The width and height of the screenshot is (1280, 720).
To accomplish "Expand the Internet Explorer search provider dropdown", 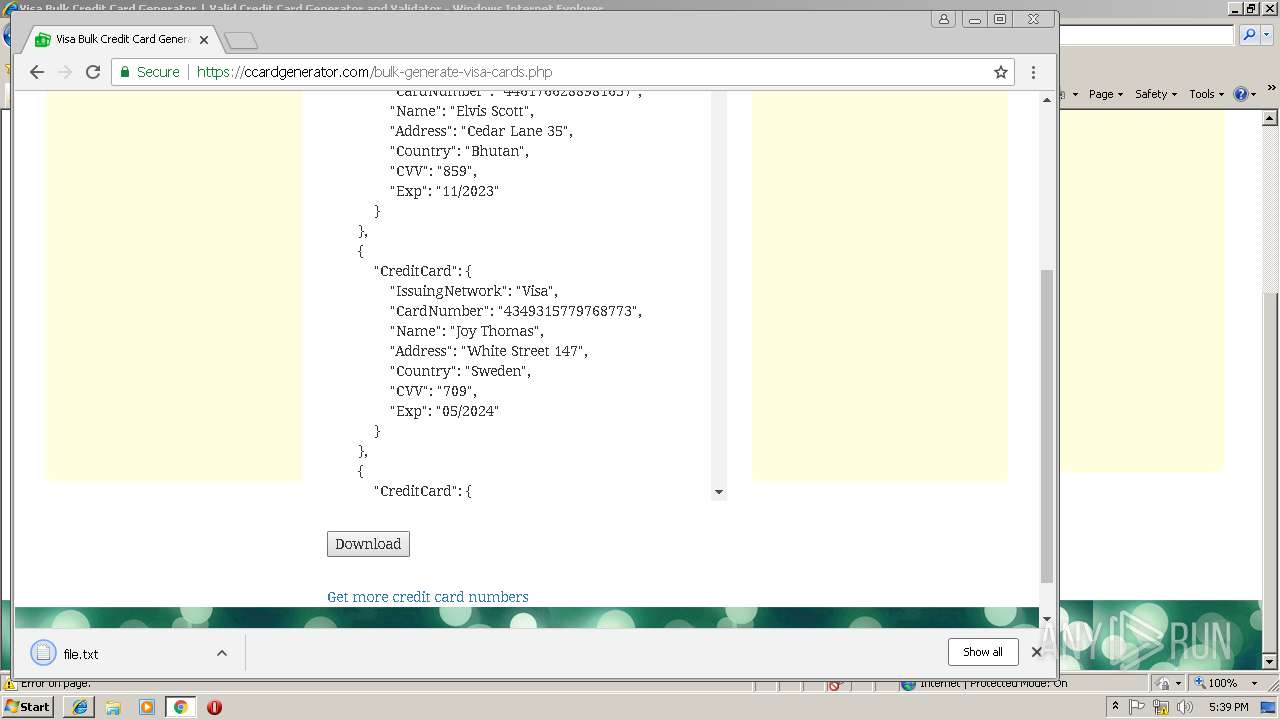I will click(x=1266, y=35).
